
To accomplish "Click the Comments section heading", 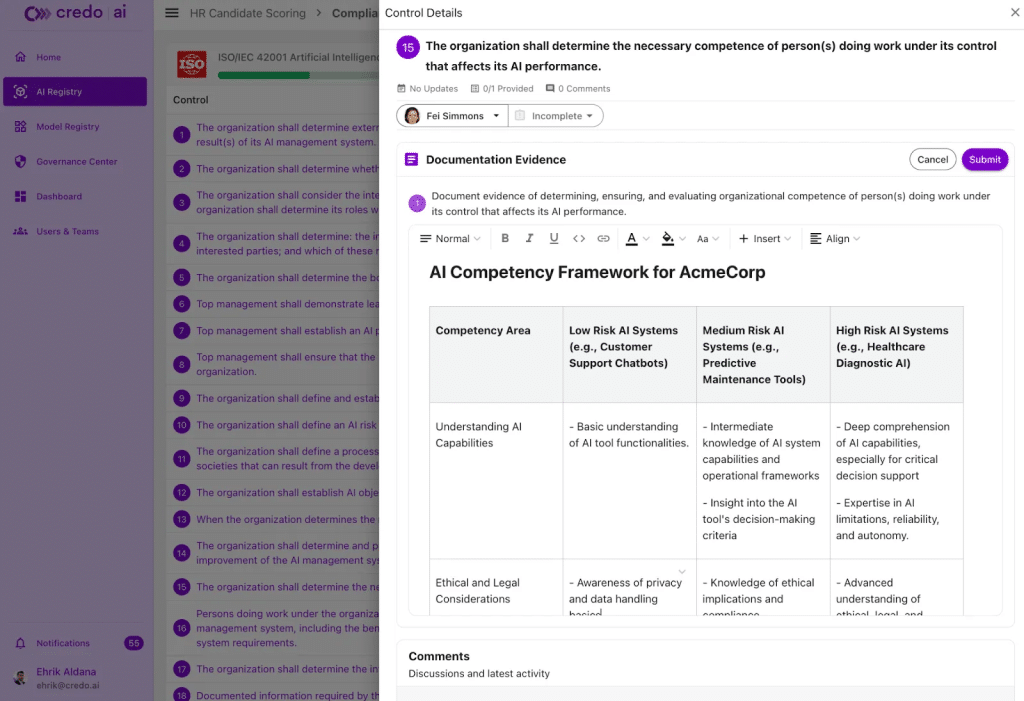I will [x=439, y=656].
